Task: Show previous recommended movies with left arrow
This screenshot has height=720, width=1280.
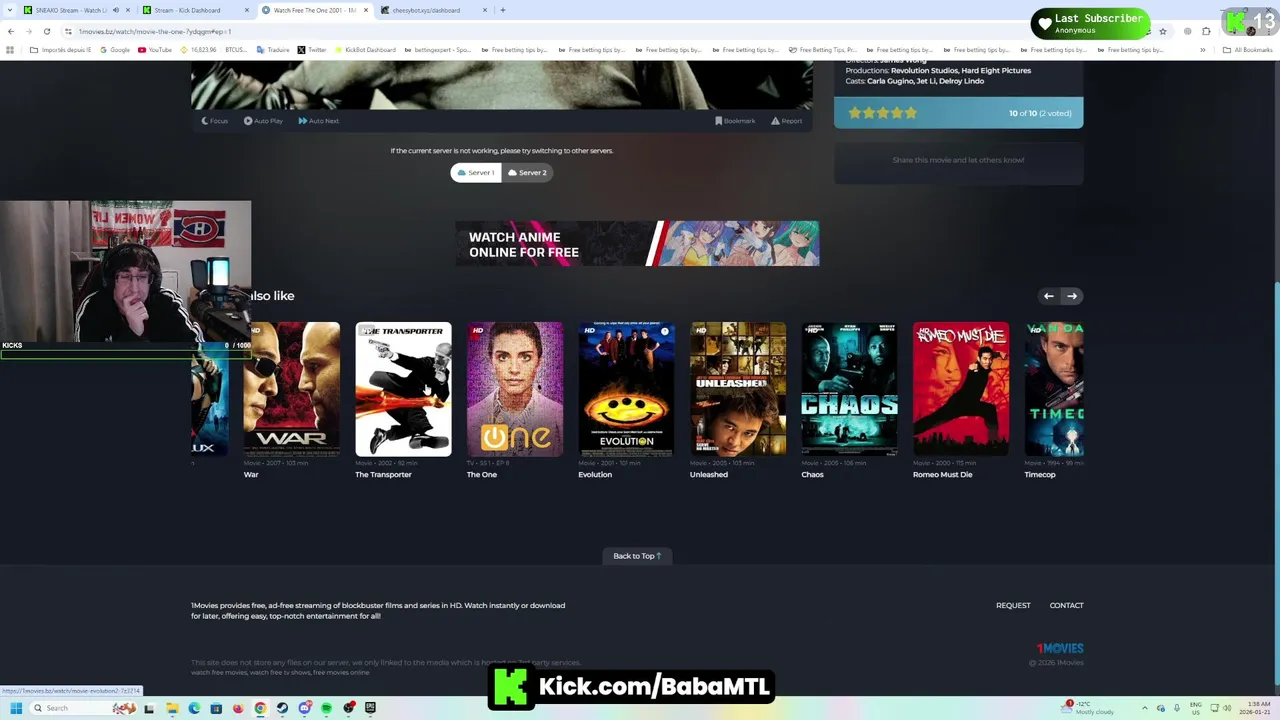Action: pos(1048,296)
